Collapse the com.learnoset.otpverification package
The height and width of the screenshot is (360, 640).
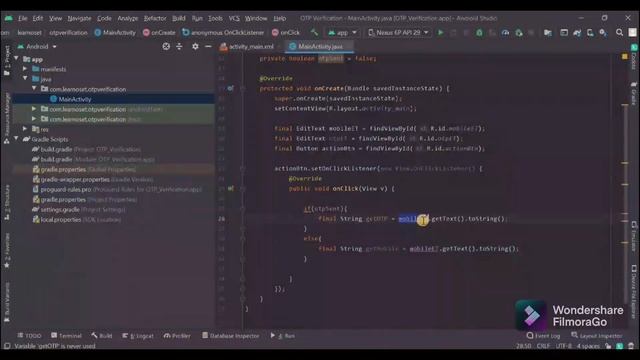34,89
